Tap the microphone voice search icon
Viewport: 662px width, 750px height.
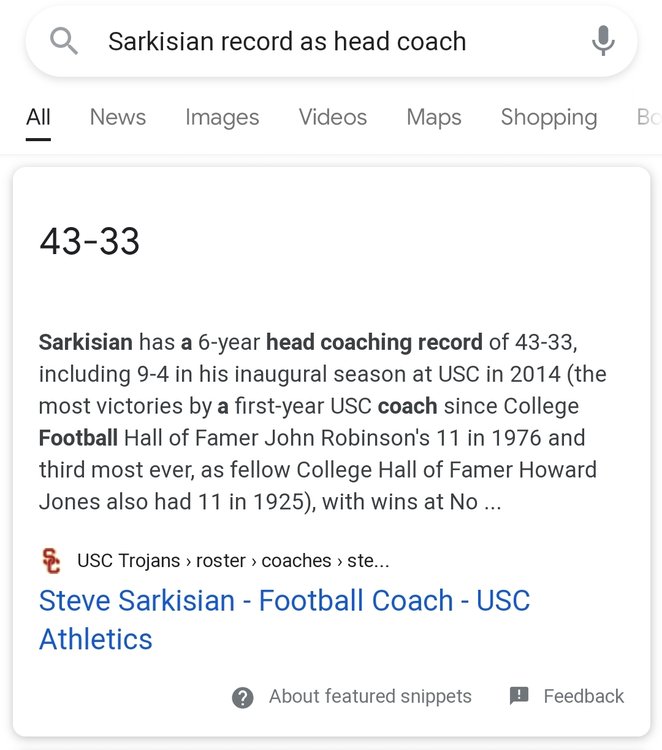(603, 41)
